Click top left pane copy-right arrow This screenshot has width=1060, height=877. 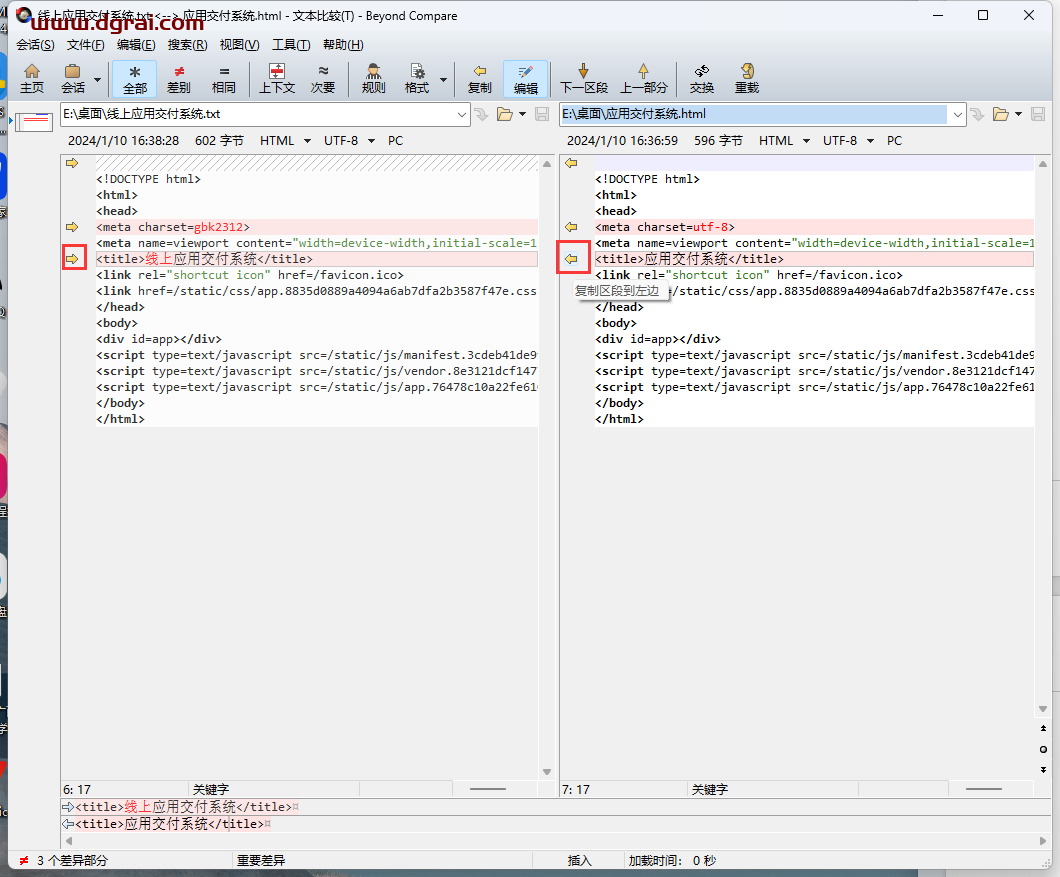tap(72, 163)
